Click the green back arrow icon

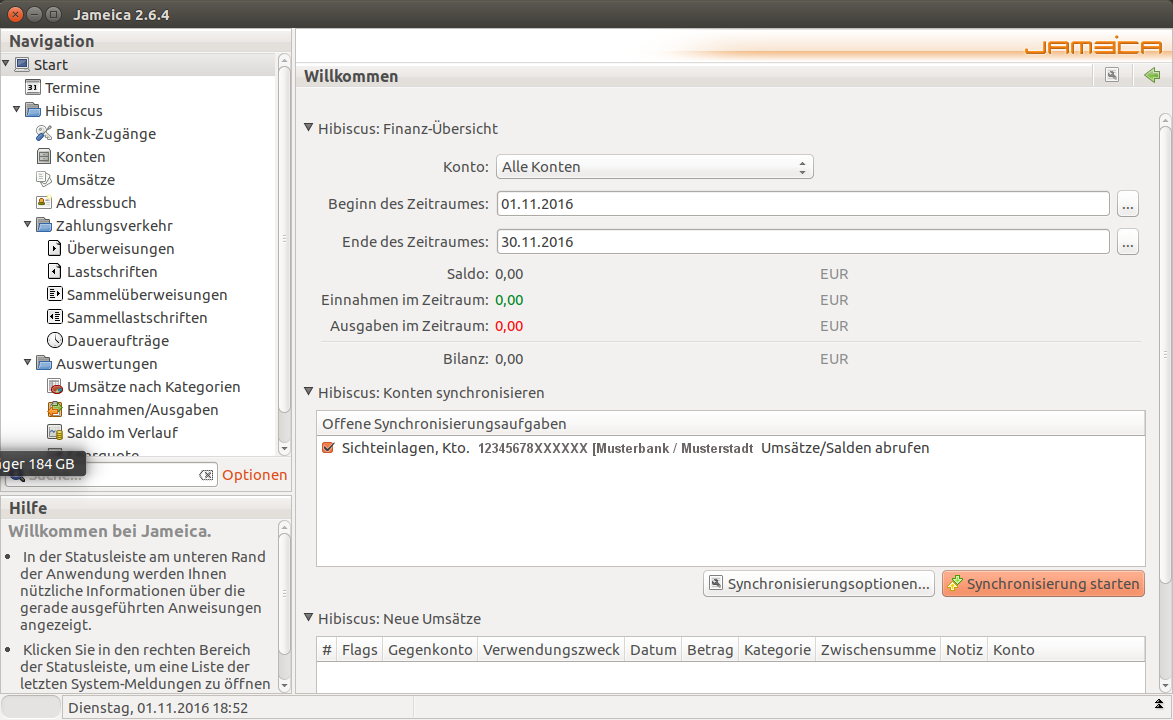[x=1152, y=75]
